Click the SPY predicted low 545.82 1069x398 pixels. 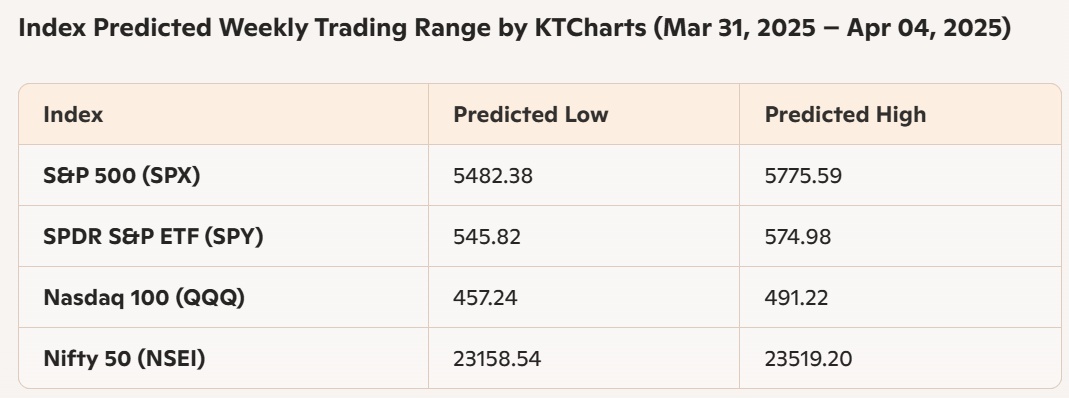487,236
